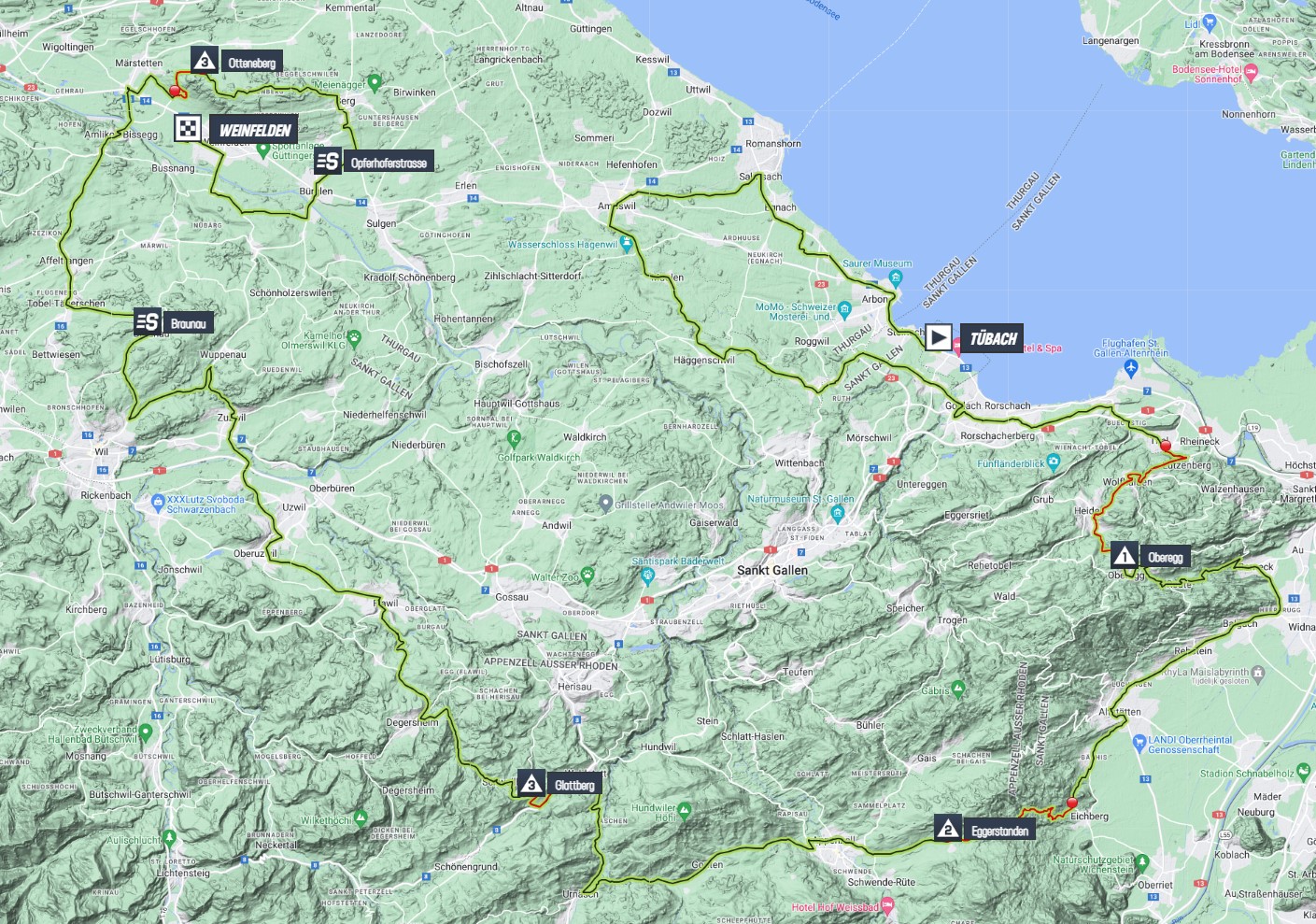Click the Naturmuseum St. Gallen pin
Image resolution: width=1316 pixels, height=924 pixels.
tap(837, 513)
